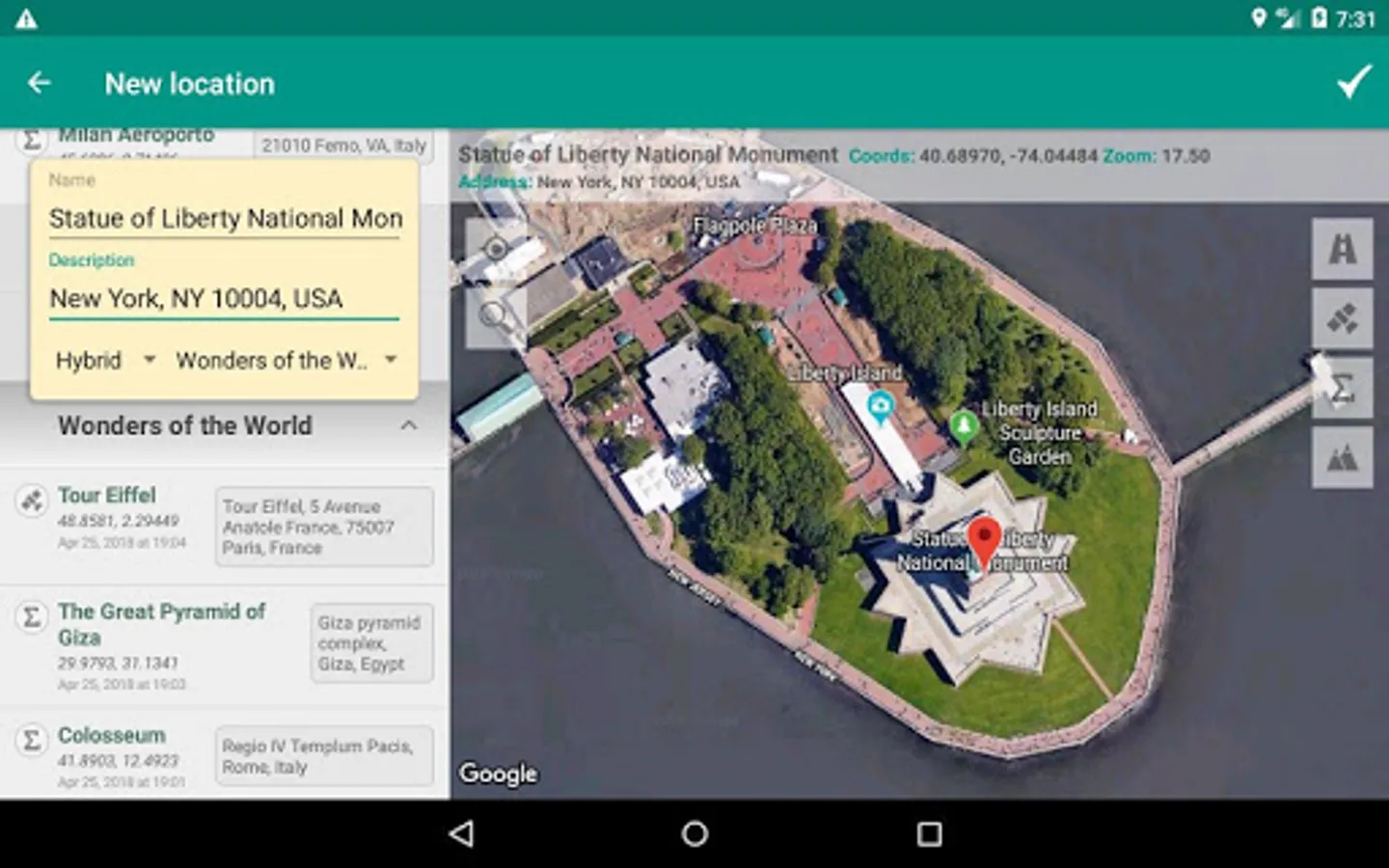Tap the Flagpole Plaza map label
1389x868 pixels.
pyautogui.click(x=755, y=226)
